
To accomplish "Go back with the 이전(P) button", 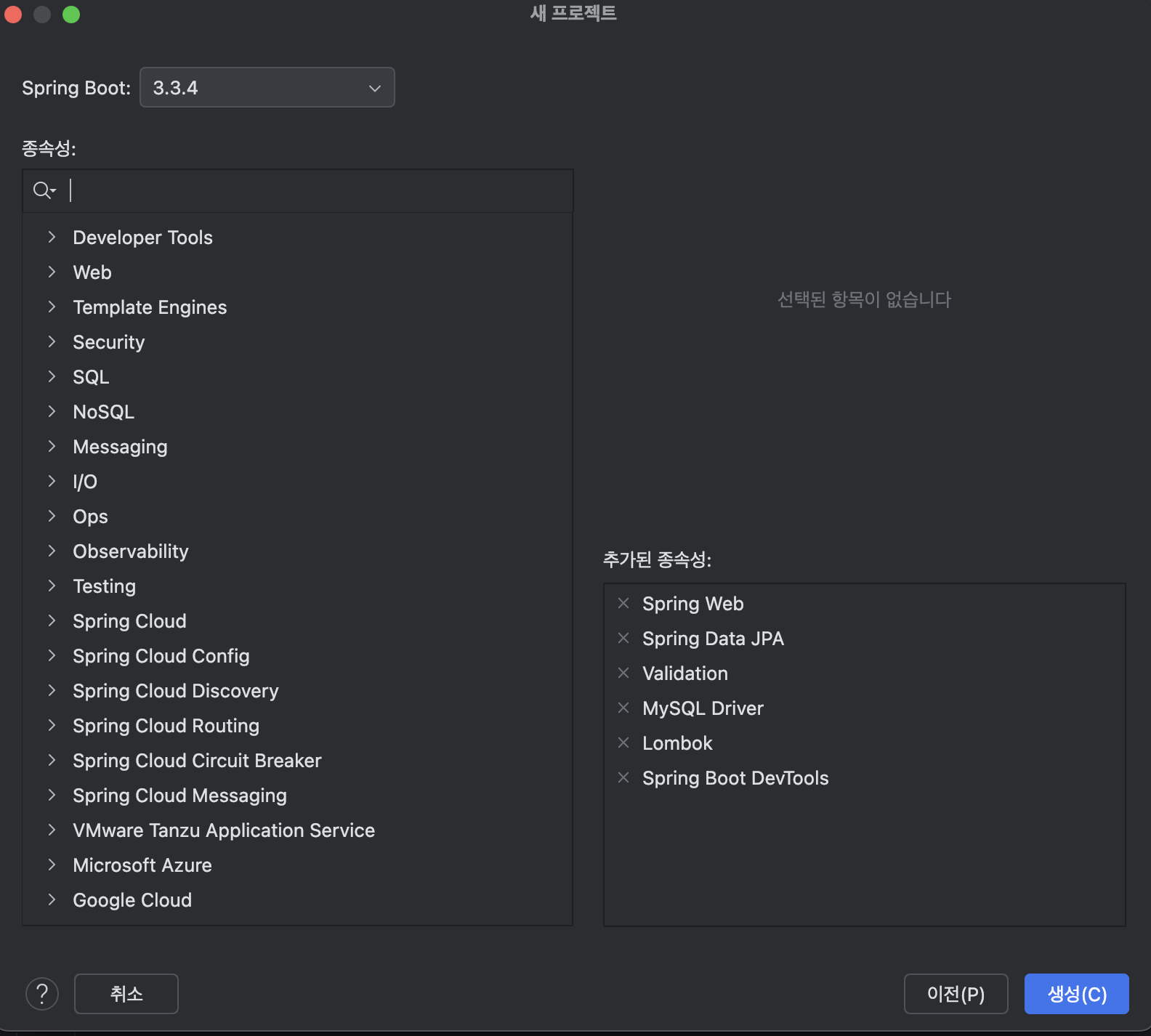I will pos(956,993).
